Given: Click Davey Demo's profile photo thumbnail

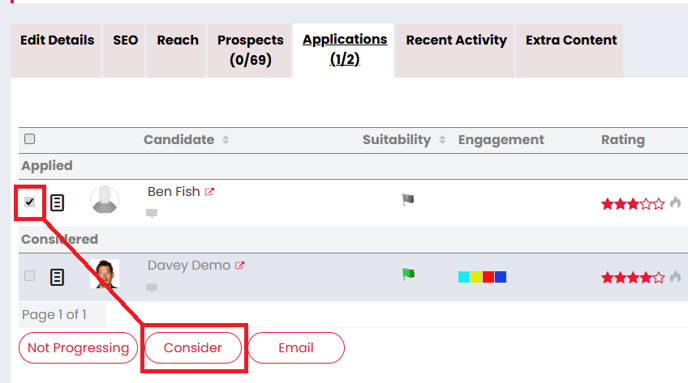Looking at the screenshot, I should (x=104, y=274).
